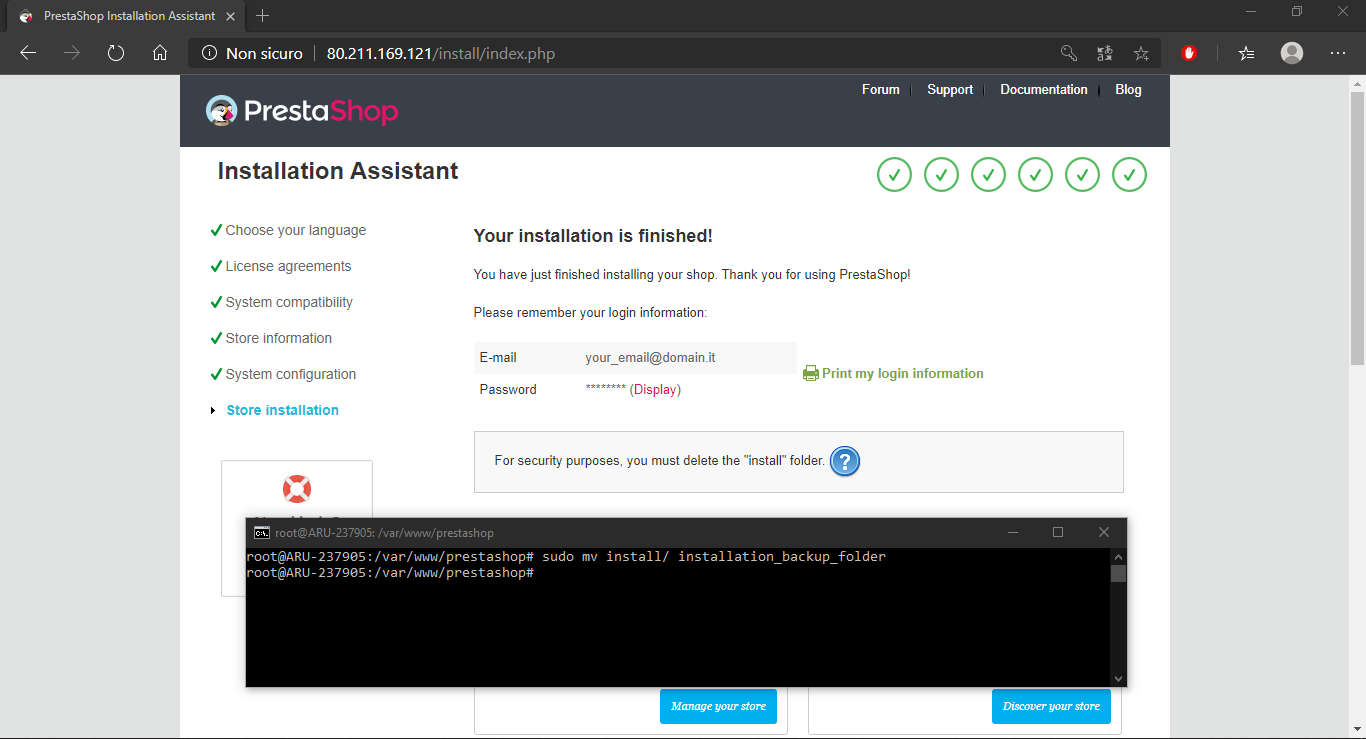Click the browser profile avatar icon
This screenshot has height=739, width=1366.
tap(1291, 53)
